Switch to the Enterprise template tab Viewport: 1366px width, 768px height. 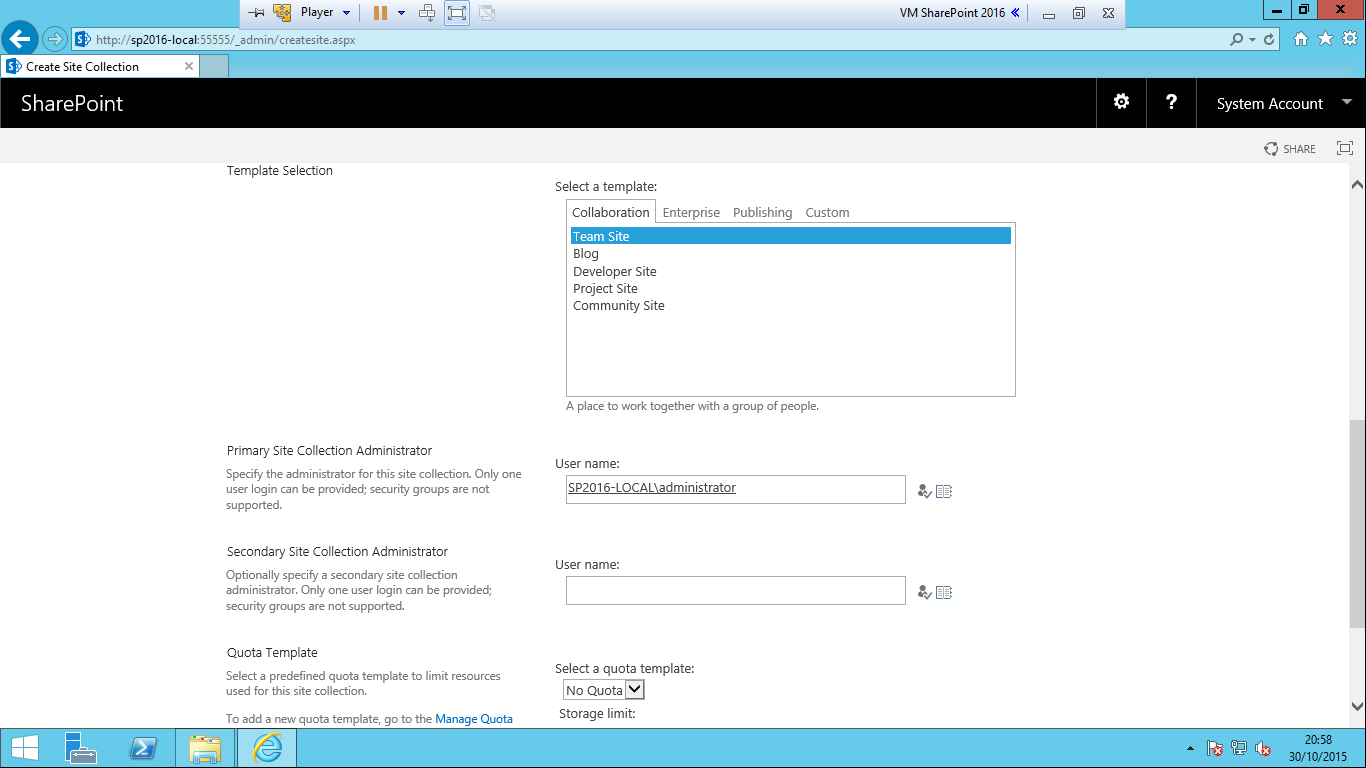691,212
